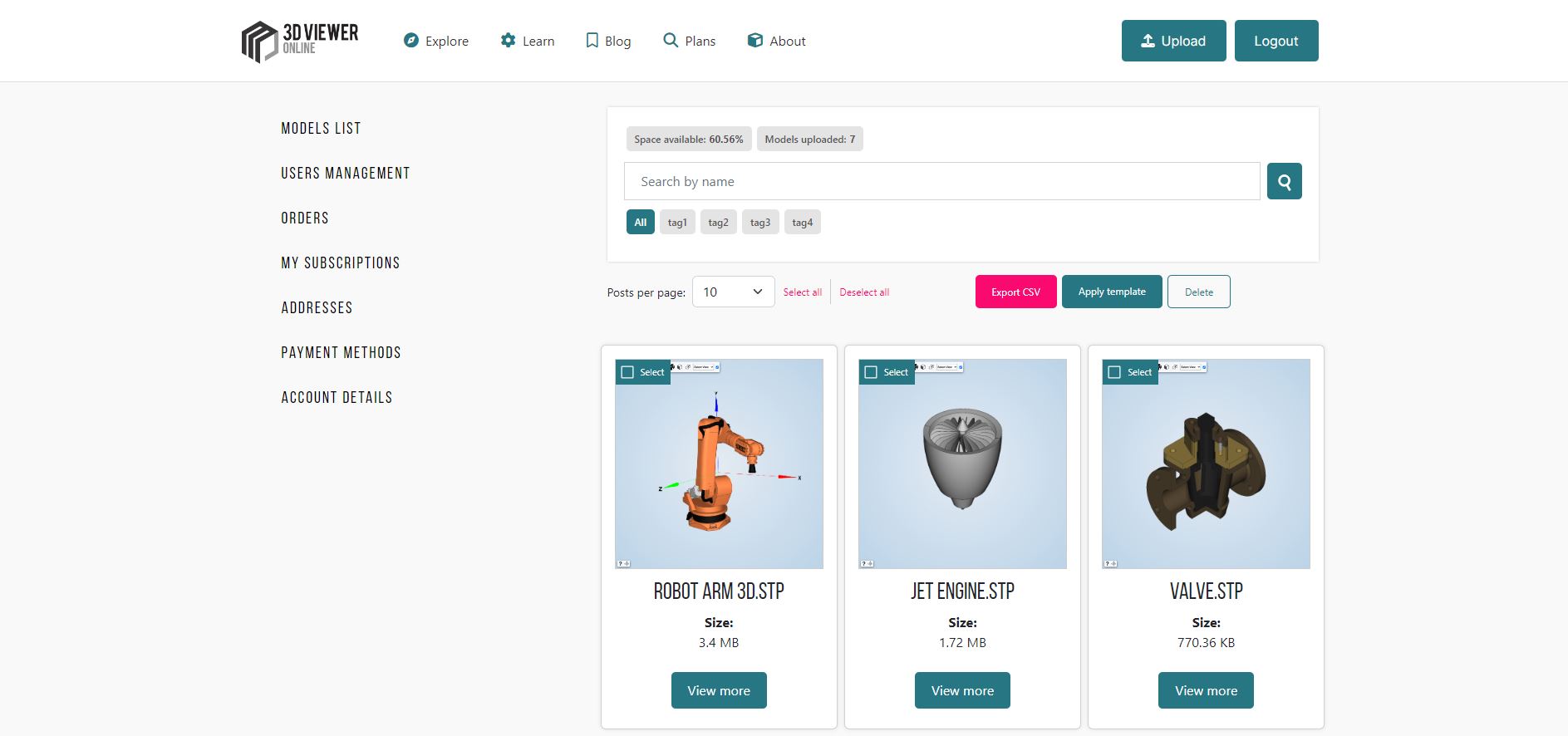The width and height of the screenshot is (1568, 736).
Task: Click the 3D Viewer Online logo
Action: tap(300, 41)
